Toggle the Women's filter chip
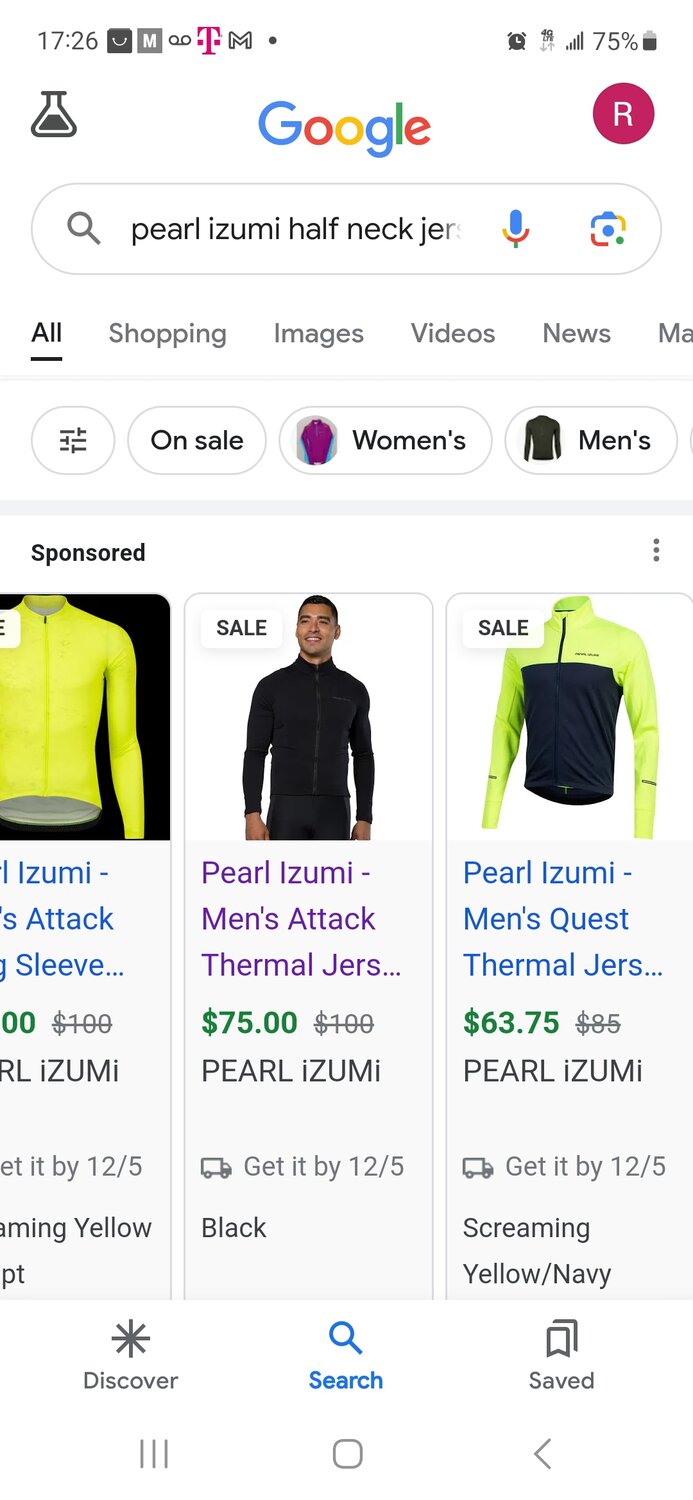Screen dimensions: 693x1500 click(385, 440)
